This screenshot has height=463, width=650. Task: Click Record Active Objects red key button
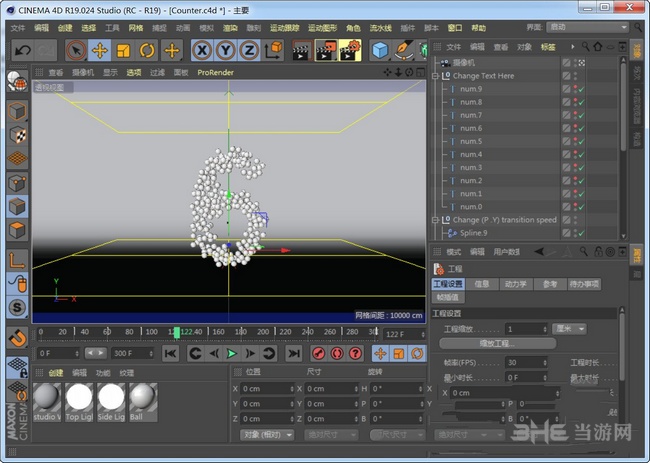319,354
